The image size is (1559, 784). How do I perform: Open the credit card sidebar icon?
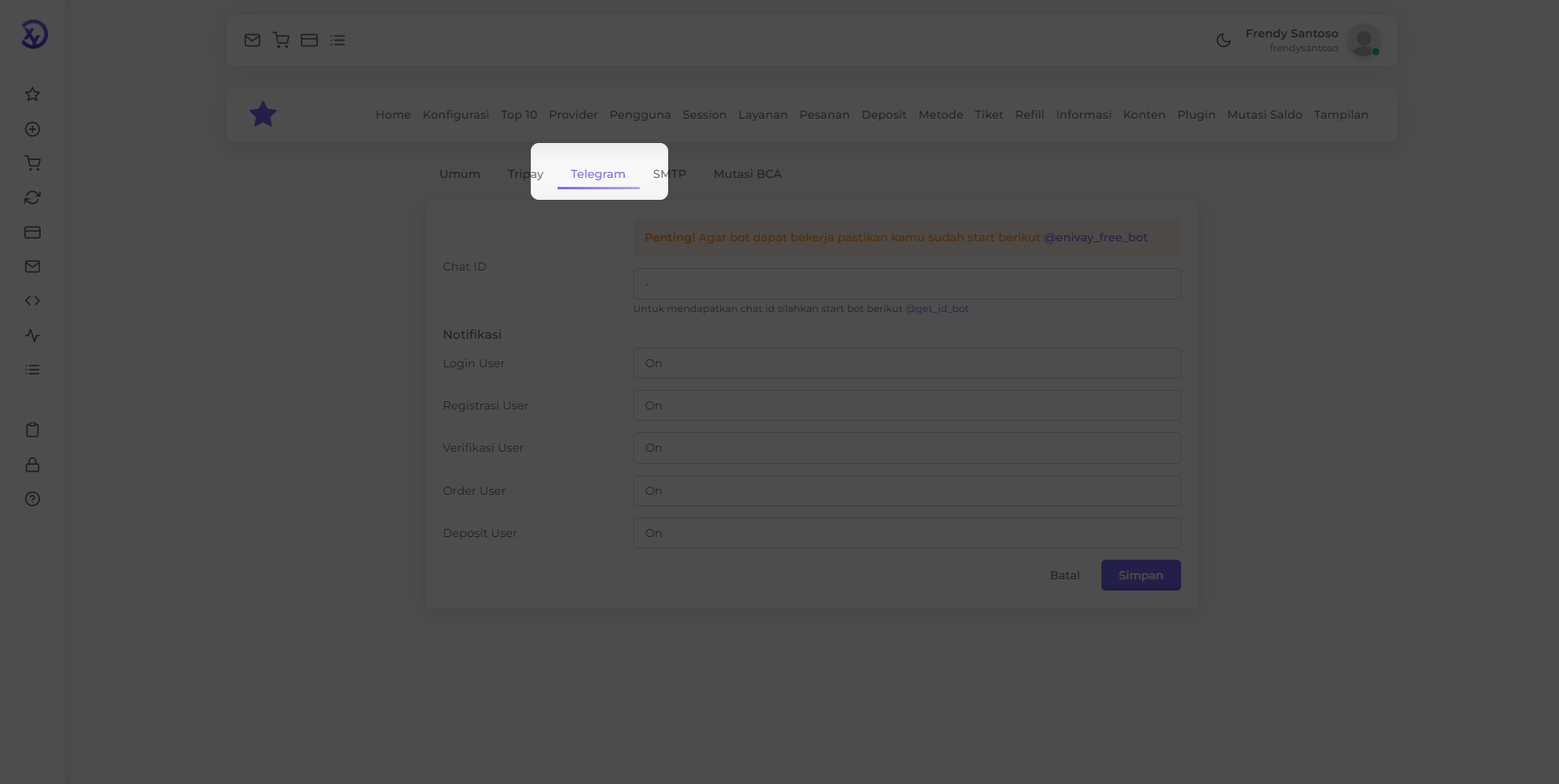[x=33, y=232]
